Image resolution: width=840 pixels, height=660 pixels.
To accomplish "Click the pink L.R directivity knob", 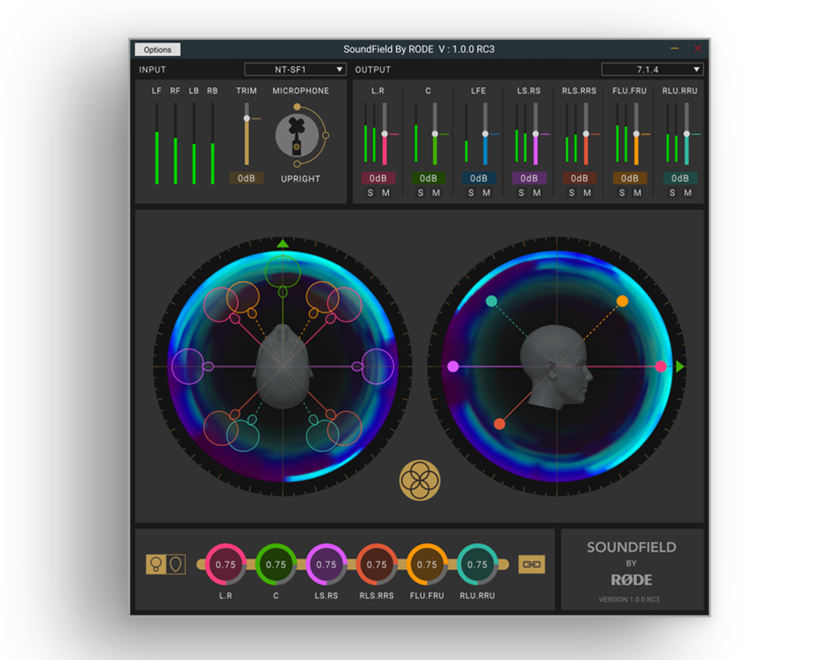I will [x=226, y=564].
